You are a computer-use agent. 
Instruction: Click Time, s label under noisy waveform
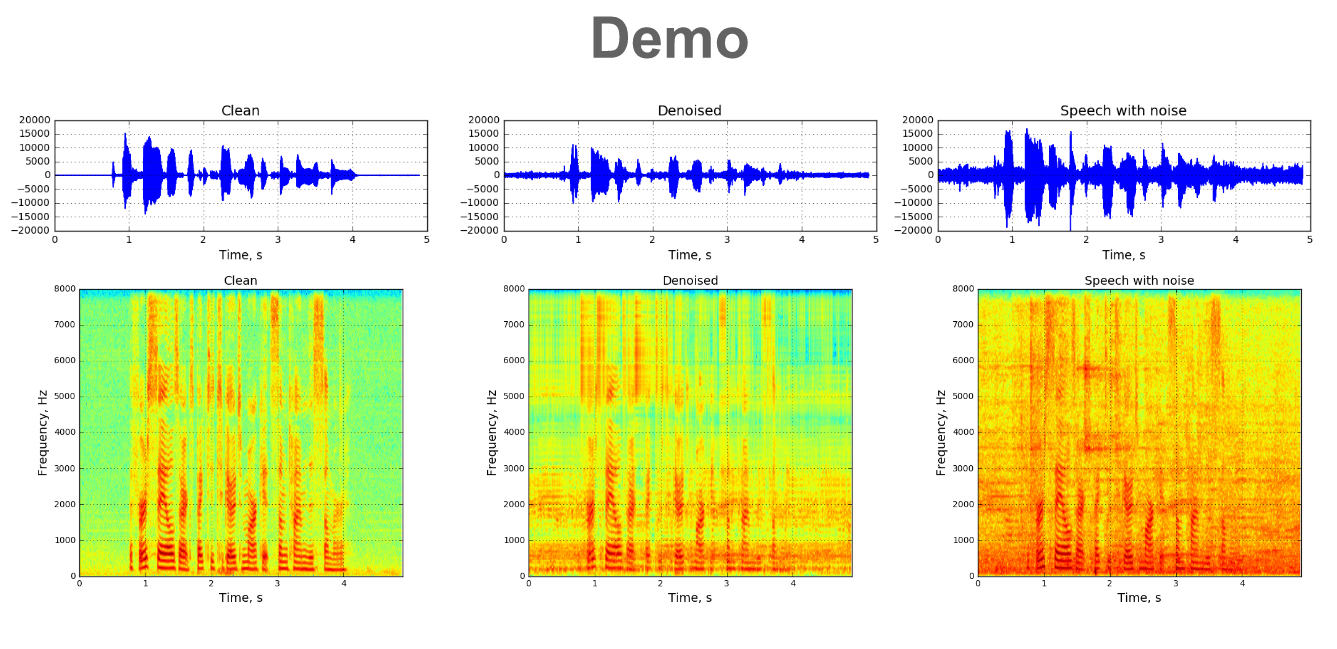pos(1123,255)
